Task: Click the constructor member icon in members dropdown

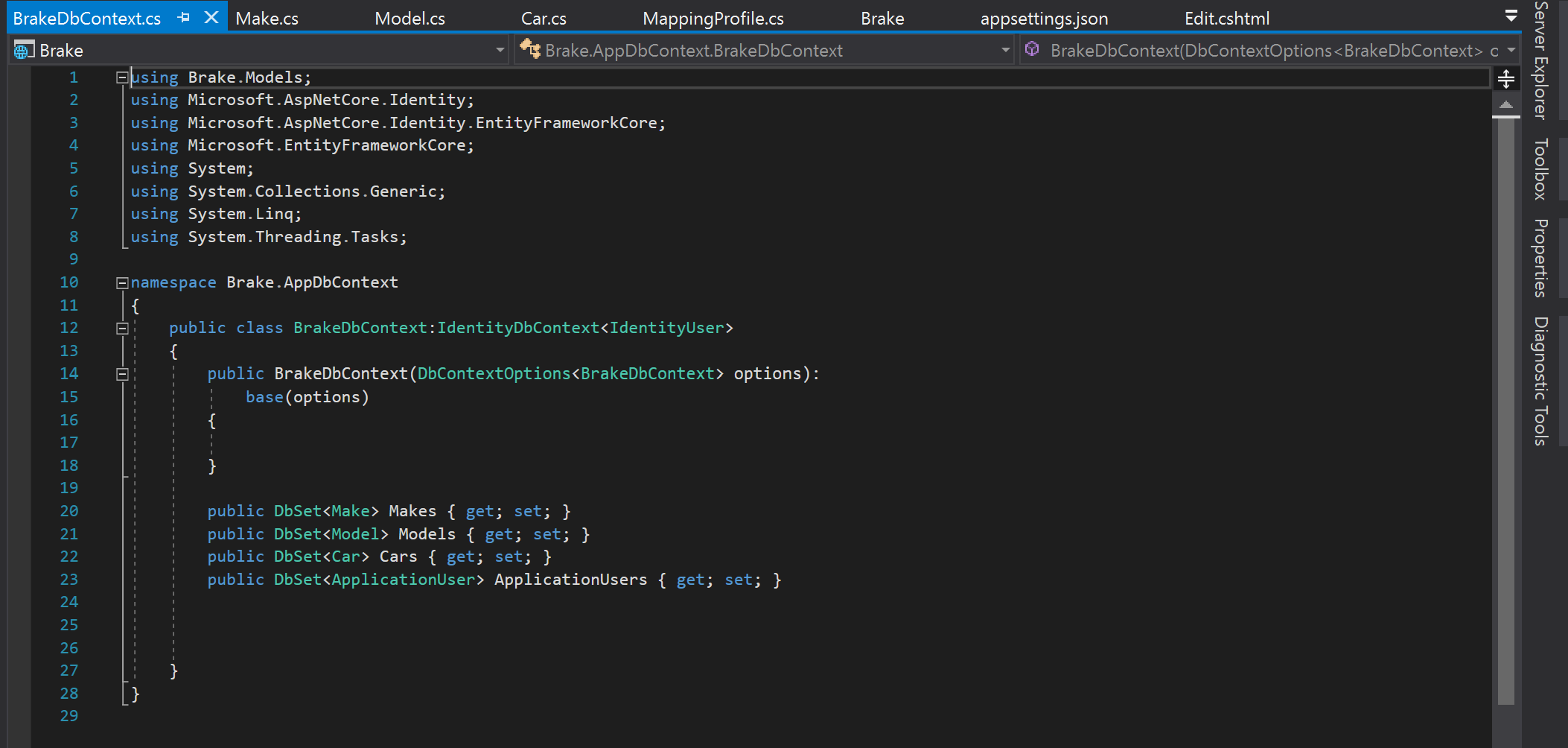Action: click(x=1032, y=49)
